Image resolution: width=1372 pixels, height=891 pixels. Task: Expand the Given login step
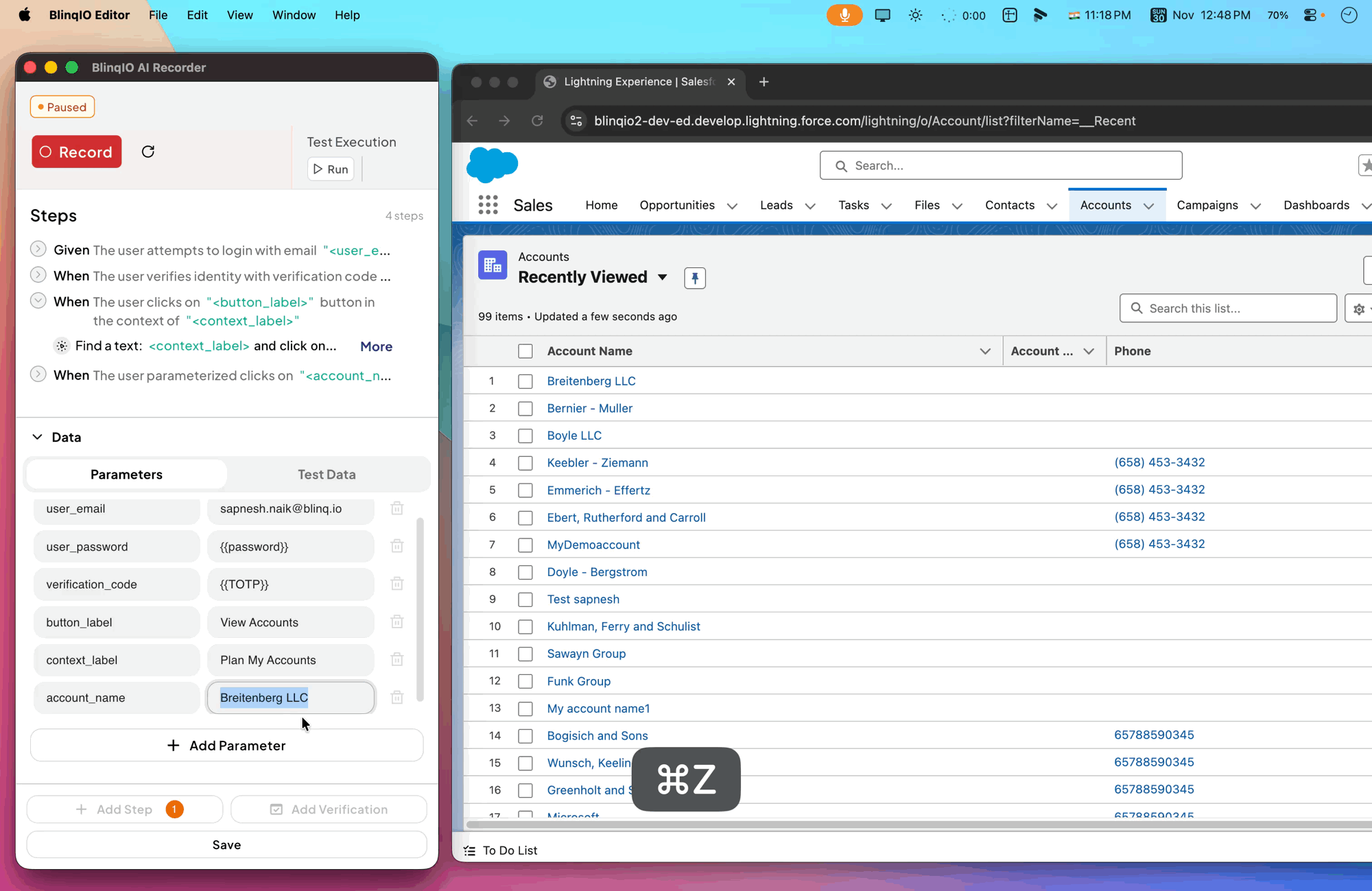click(38, 249)
